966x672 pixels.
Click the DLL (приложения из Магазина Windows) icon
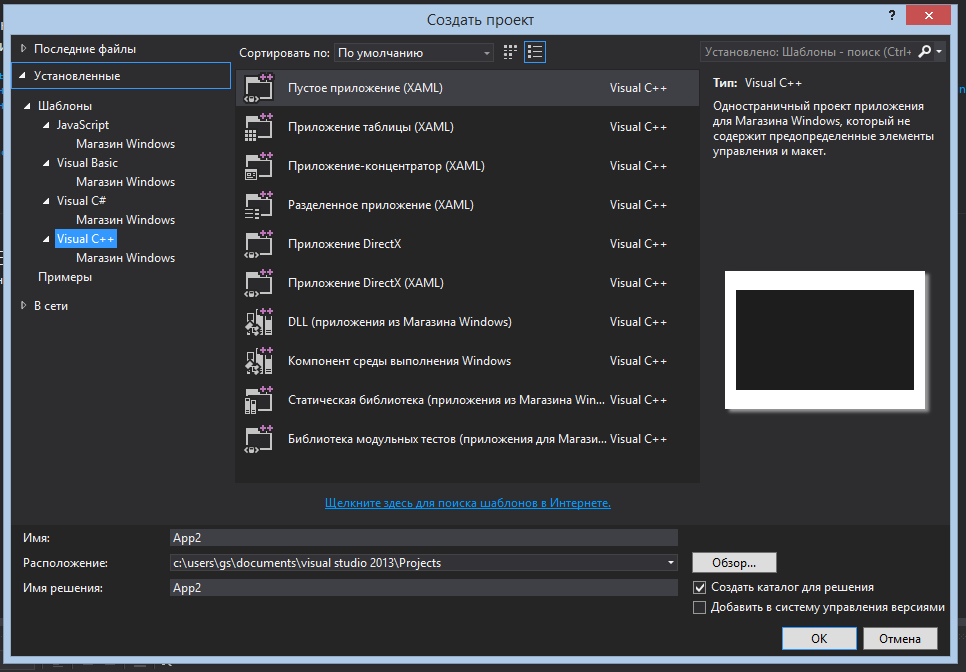point(259,322)
